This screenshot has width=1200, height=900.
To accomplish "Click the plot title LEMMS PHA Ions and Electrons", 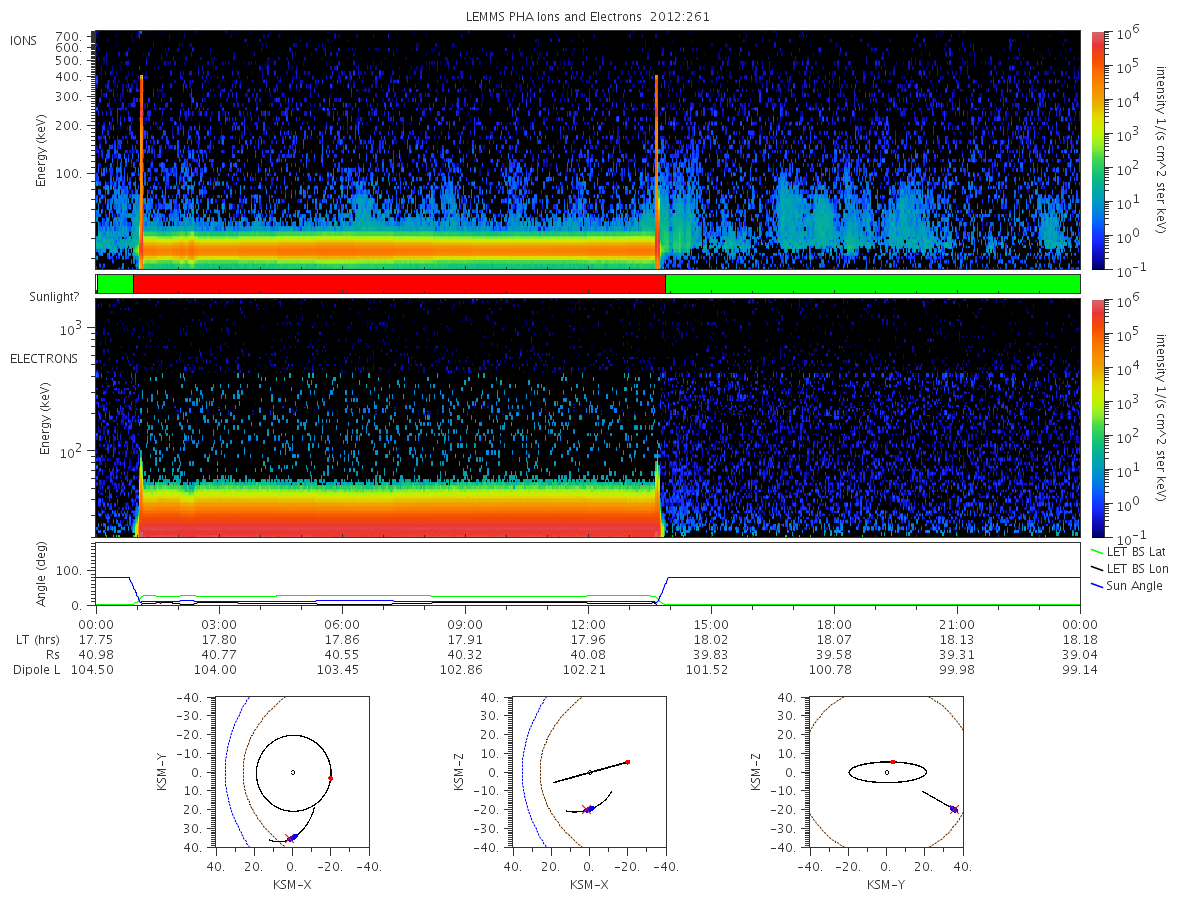I will click(588, 17).
